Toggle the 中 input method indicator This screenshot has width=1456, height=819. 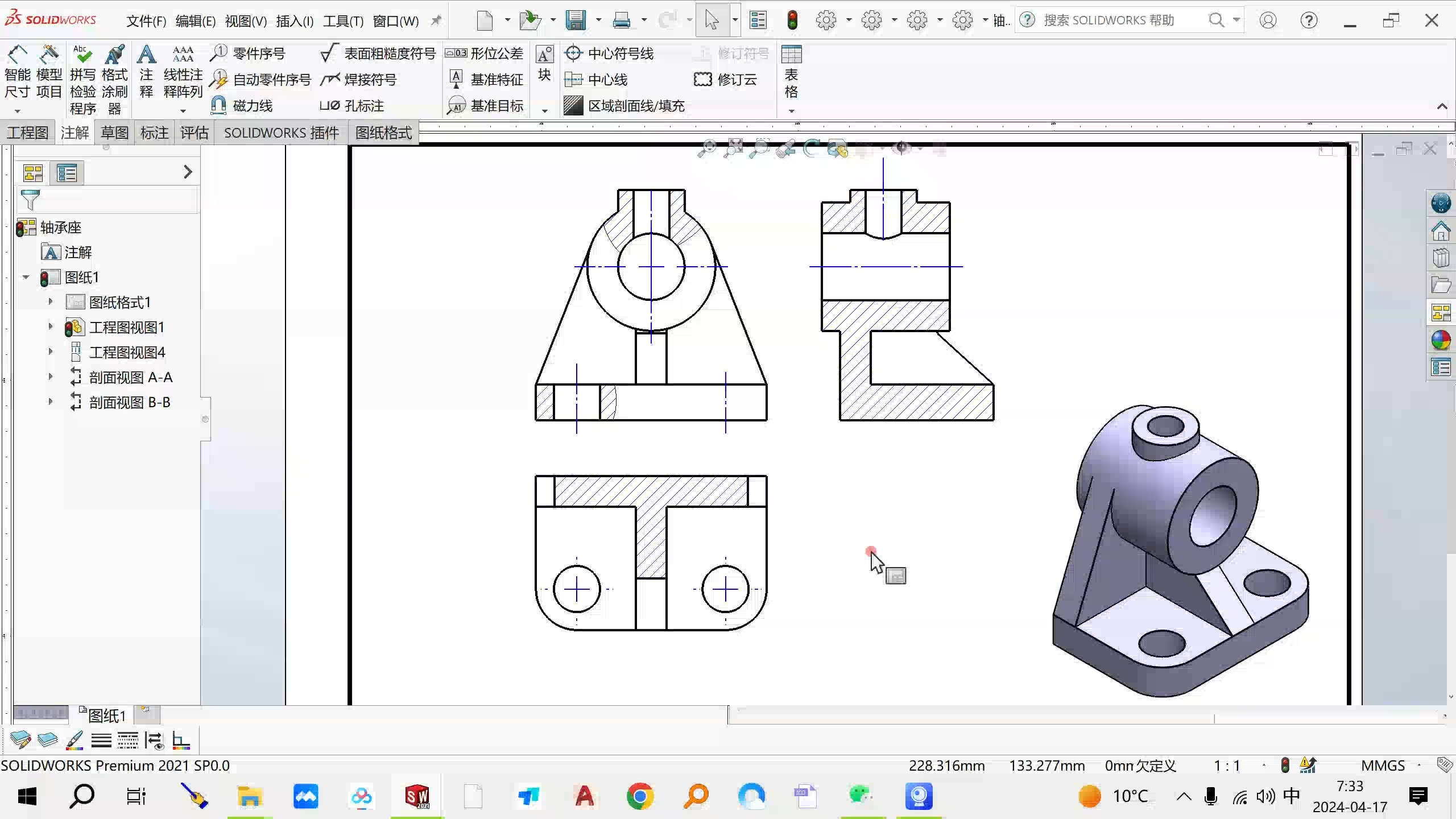(x=1292, y=796)
